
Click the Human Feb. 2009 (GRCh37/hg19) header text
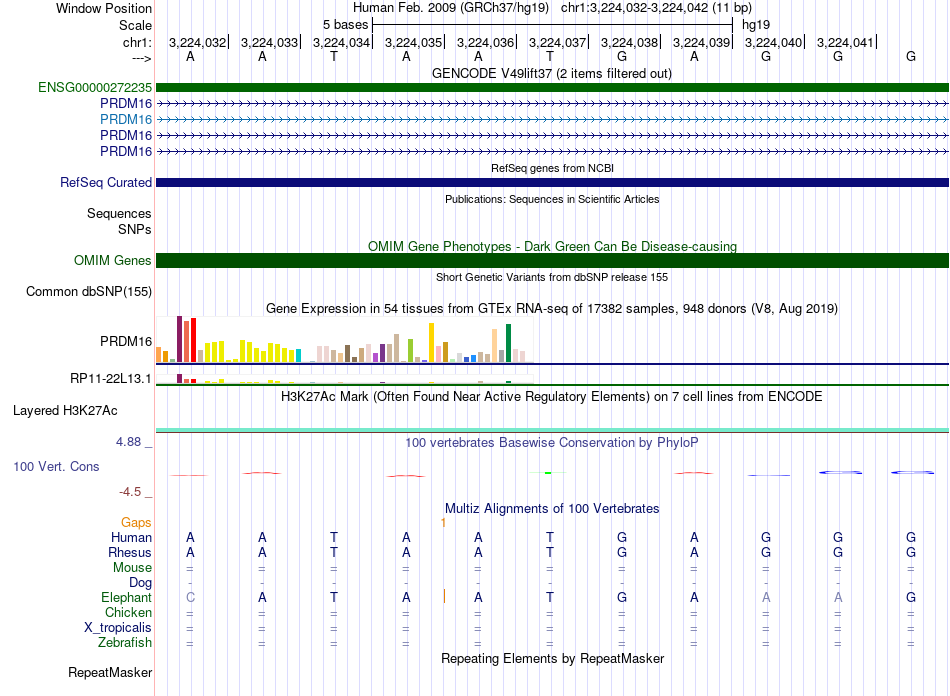(x=451, y=8)
